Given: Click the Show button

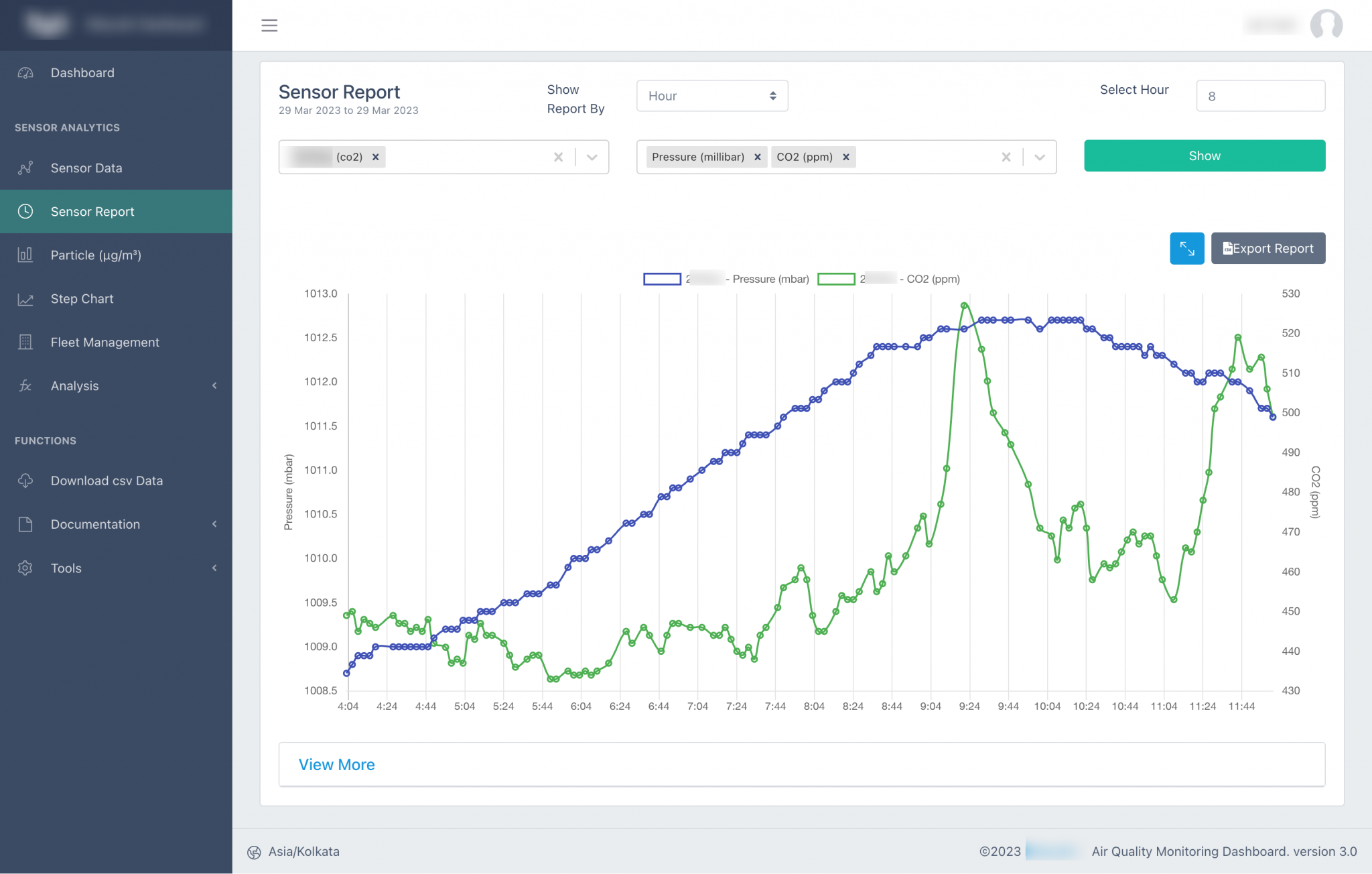Looking at the screenshot, I should [x=1204, y=155].
